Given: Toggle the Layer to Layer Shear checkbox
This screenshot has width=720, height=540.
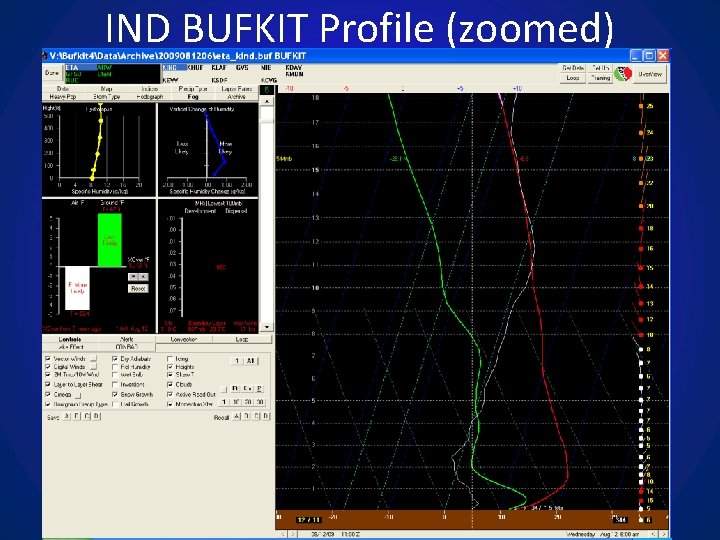Looking at the screenshot, I should tap(48, 384).
